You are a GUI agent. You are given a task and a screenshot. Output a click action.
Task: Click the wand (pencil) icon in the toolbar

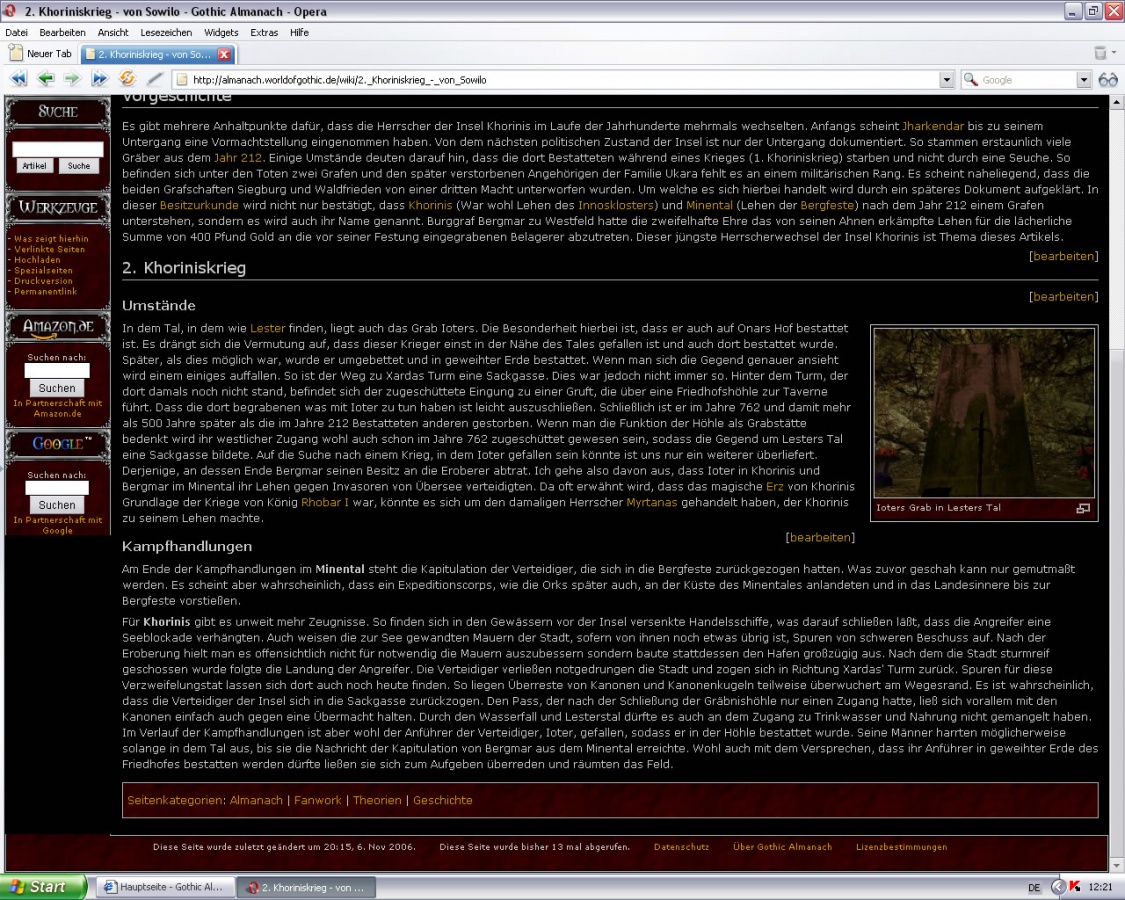[154, 79]
